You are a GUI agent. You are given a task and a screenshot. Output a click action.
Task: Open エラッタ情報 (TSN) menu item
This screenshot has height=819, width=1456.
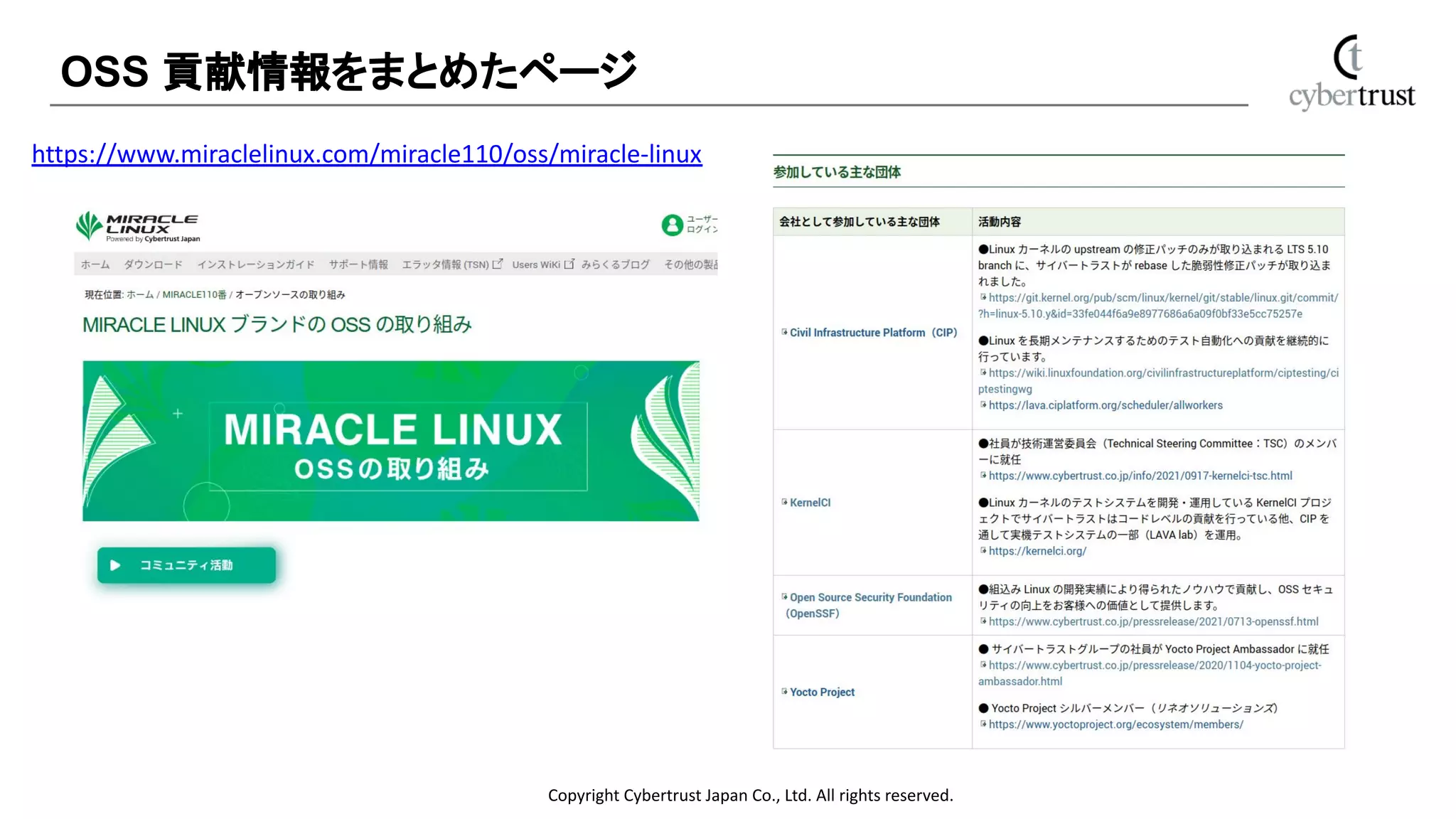[x=446, y=264]
